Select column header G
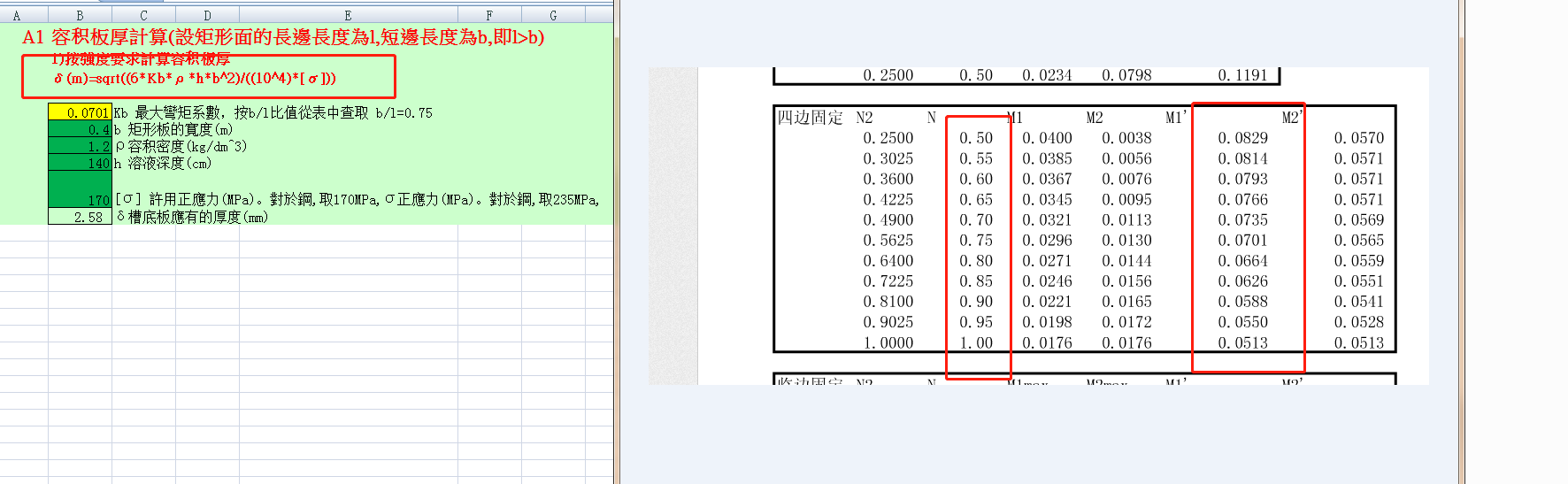The image size is (1568, 484). point(554,15)
